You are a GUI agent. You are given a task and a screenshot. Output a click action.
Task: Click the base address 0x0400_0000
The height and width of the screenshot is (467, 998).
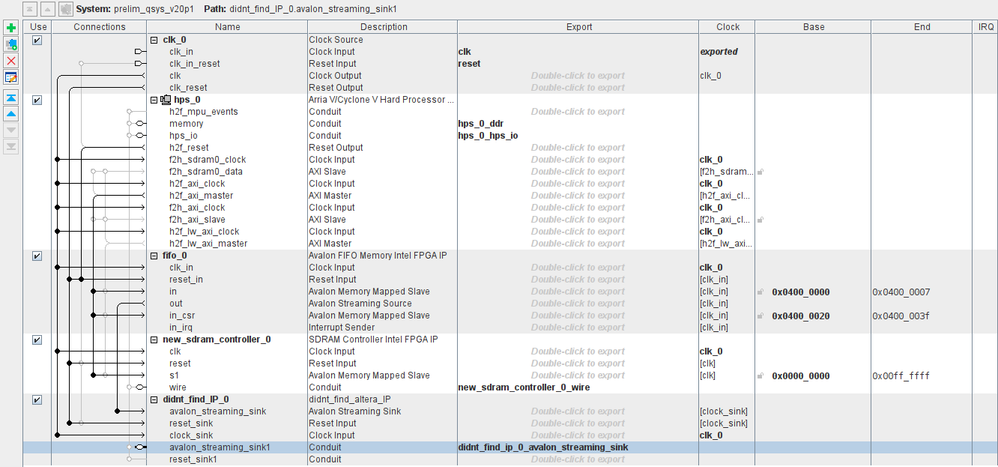tap(801, 292)
